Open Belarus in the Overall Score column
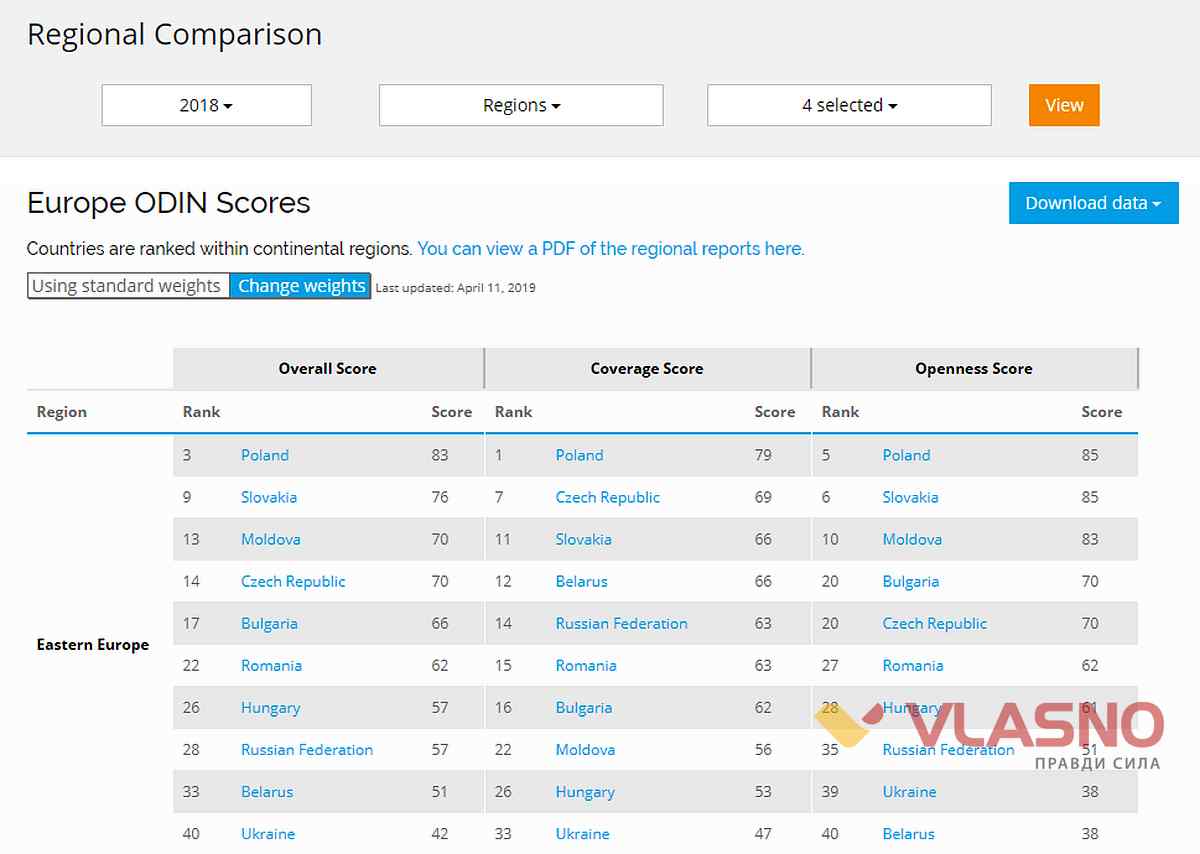Screen dimensions: 1200x854 click(x=267, y=792)
